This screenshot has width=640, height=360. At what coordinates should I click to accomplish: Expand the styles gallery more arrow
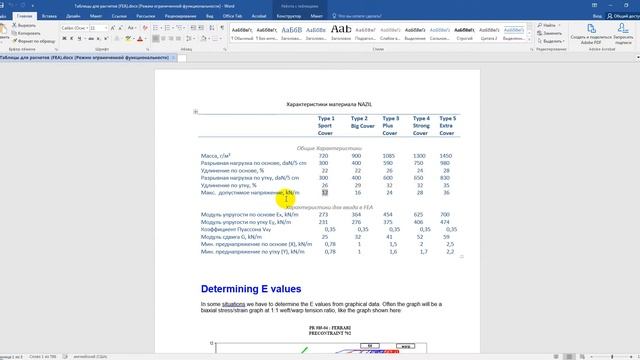point(529,40)
